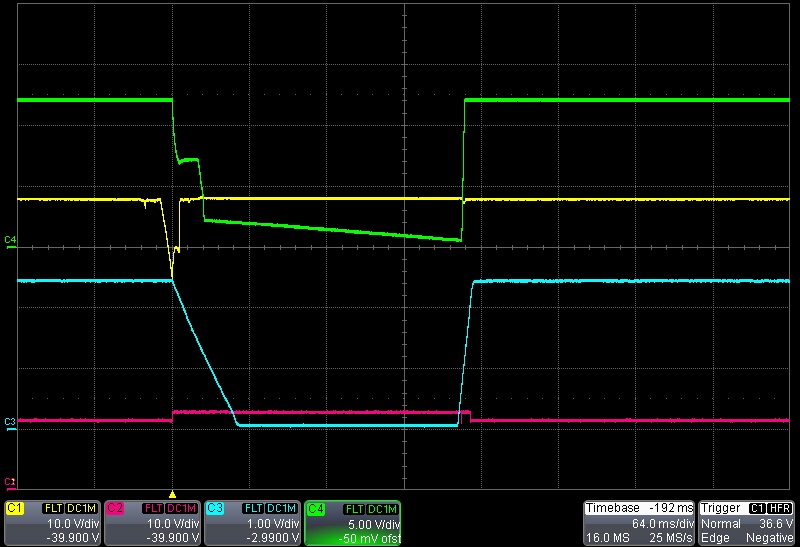Open the Timebase descriptor box
This screenshot has height=547, width=800.
pos(639,523)
